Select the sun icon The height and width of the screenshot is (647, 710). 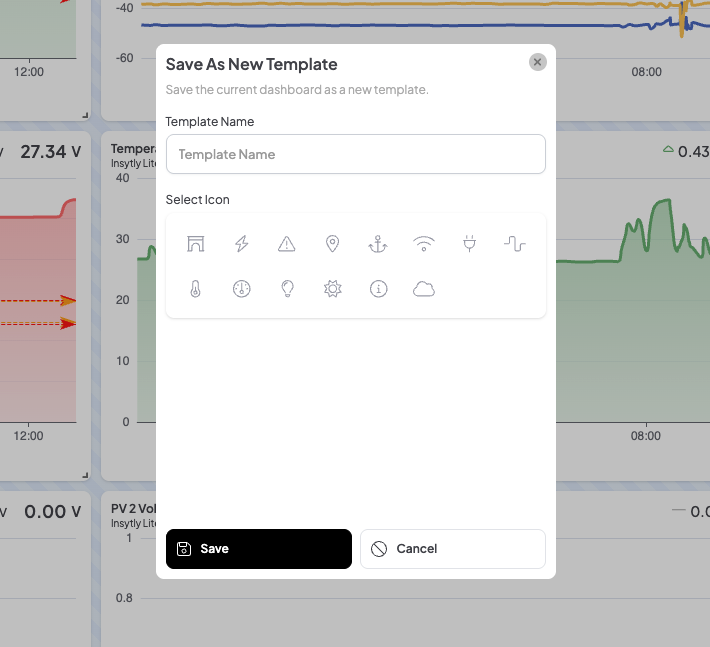click(x=332, y=289)
